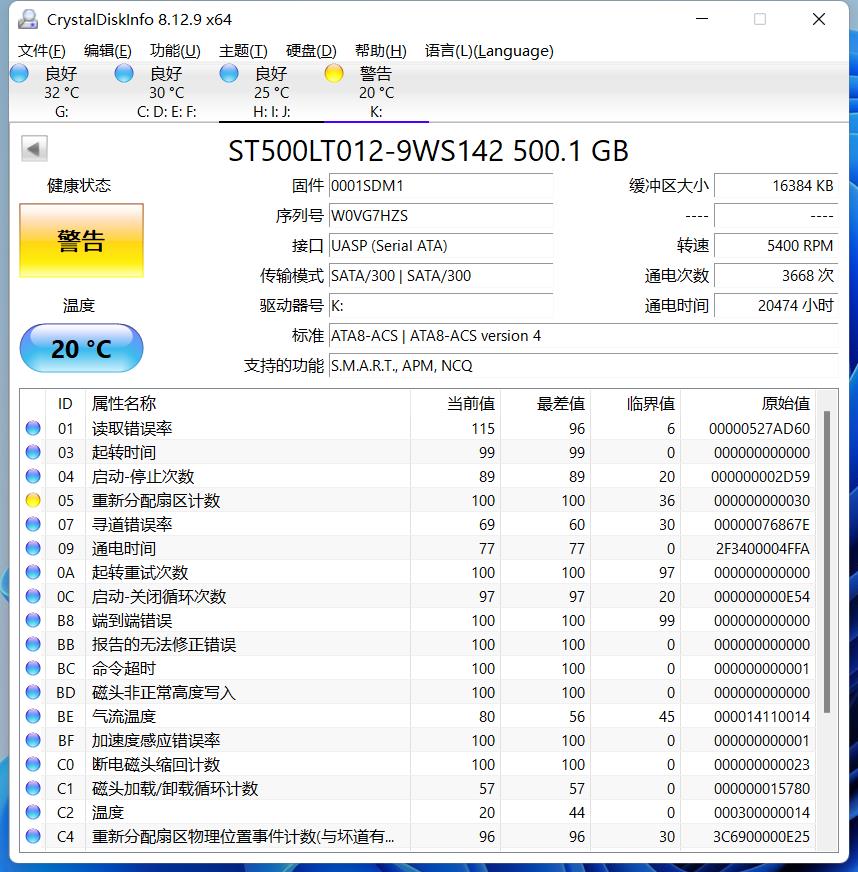The width and height of the screenshot is (858, 872).
Task: Click the 20 °C temperature button
Action: (82, 348)
